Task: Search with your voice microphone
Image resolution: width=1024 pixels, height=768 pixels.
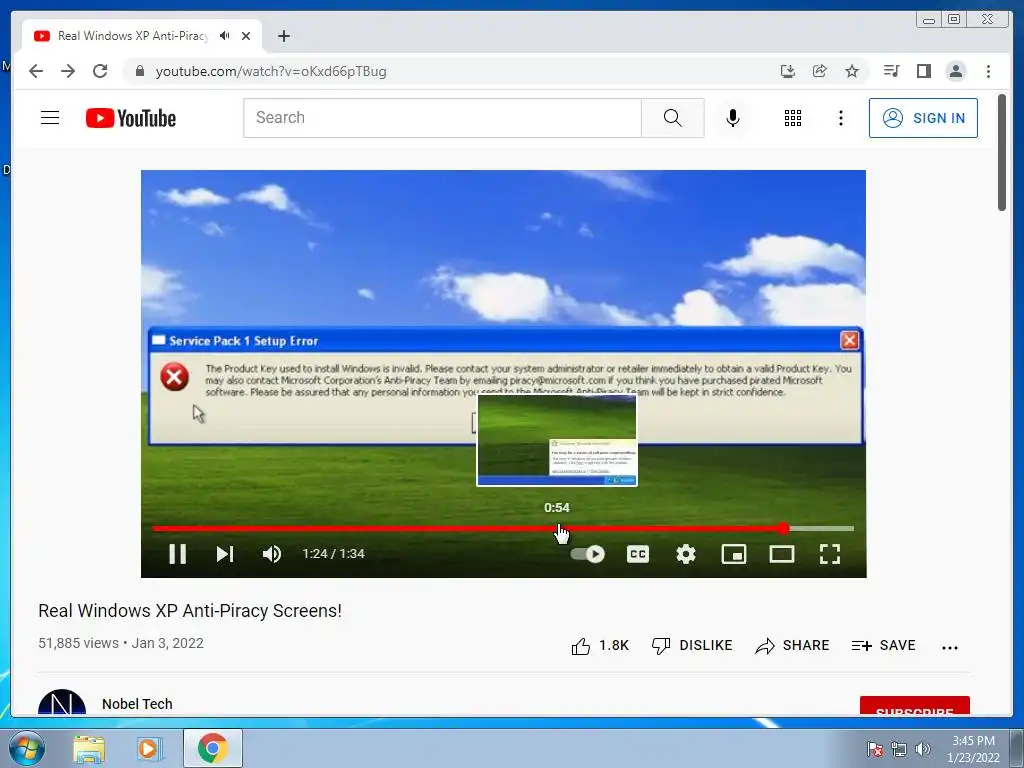Action: coord(733,118)
